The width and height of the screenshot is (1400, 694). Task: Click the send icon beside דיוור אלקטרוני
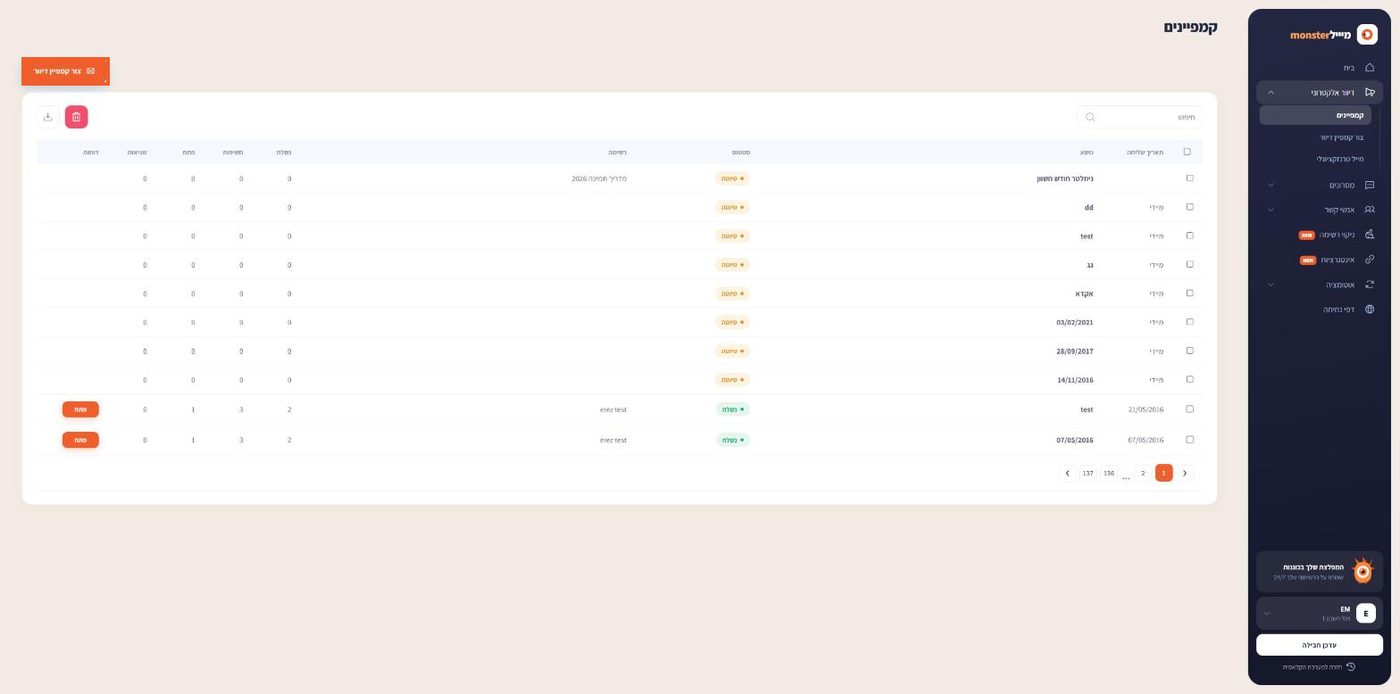(x=1369, y=92)
